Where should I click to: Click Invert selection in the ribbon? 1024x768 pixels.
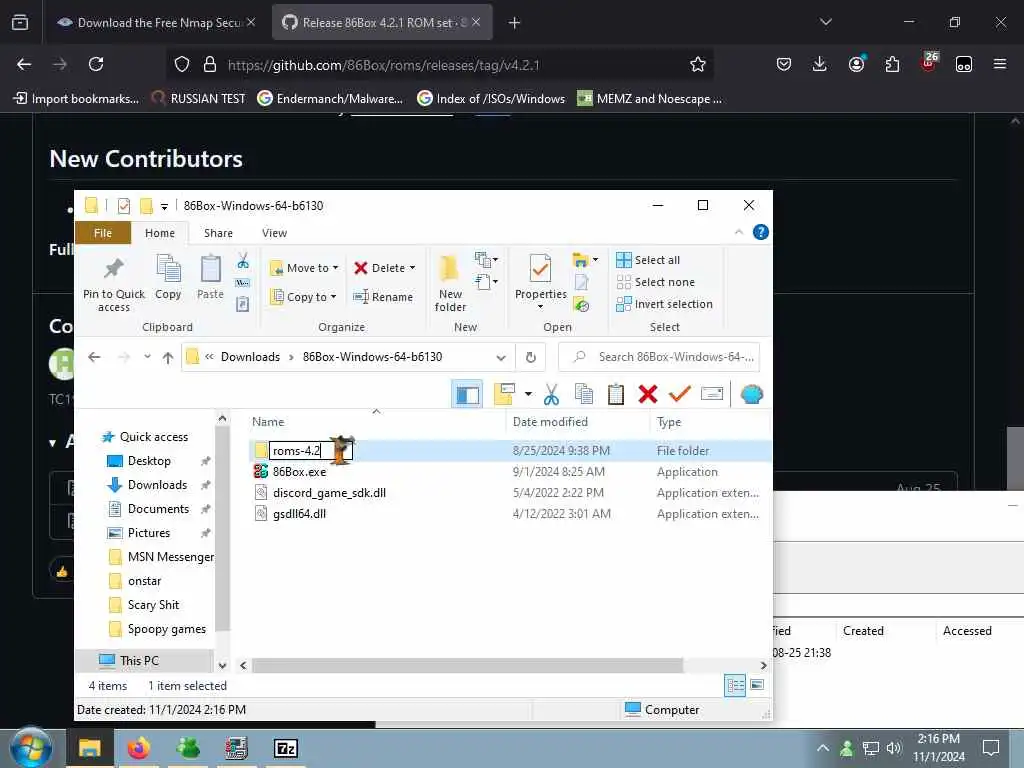(664, 304)
